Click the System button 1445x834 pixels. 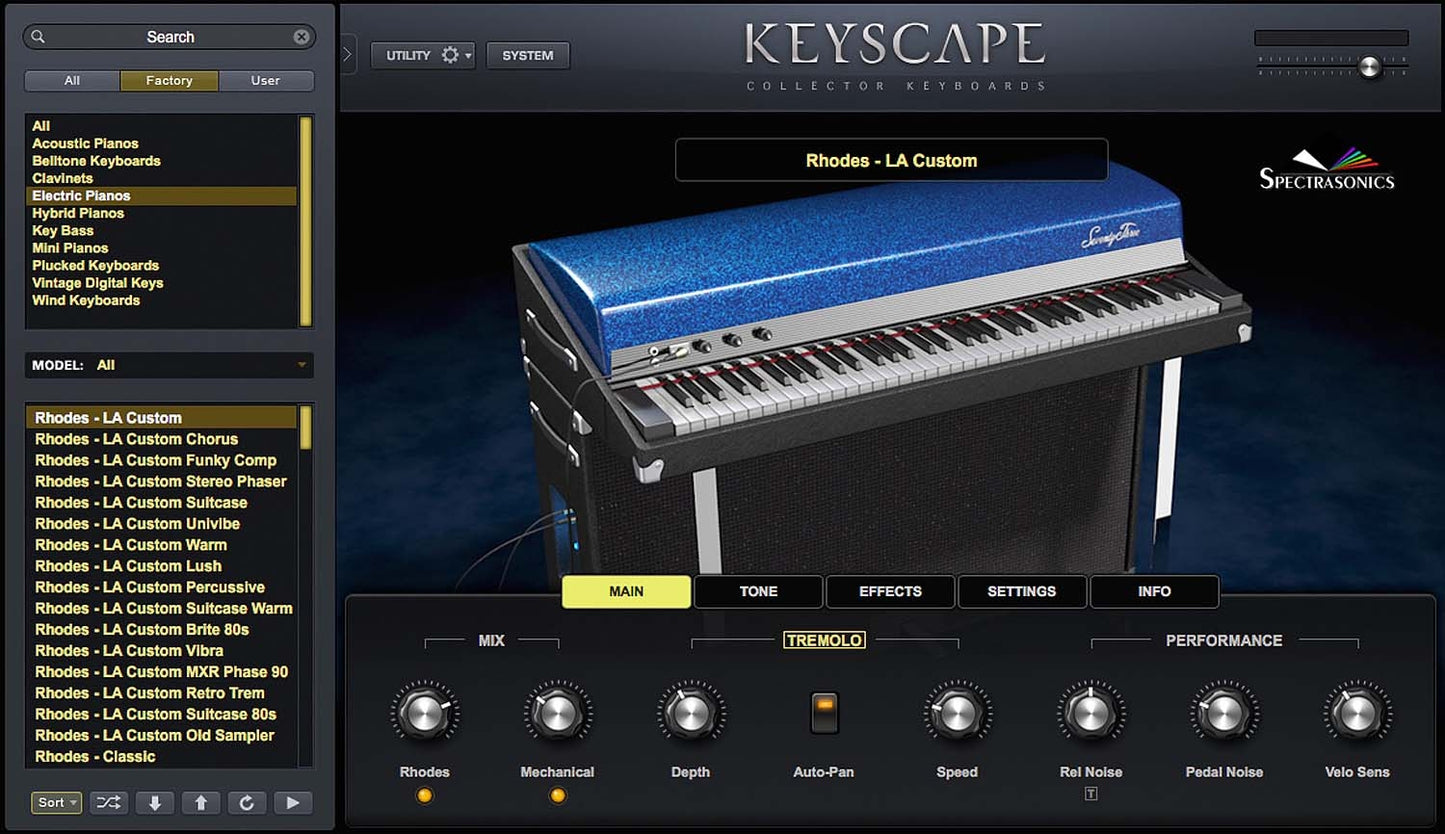(527, 56)
